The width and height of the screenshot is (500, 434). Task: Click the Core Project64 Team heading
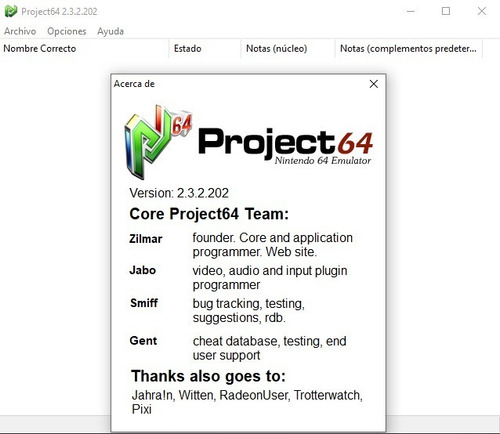[209, 214]
